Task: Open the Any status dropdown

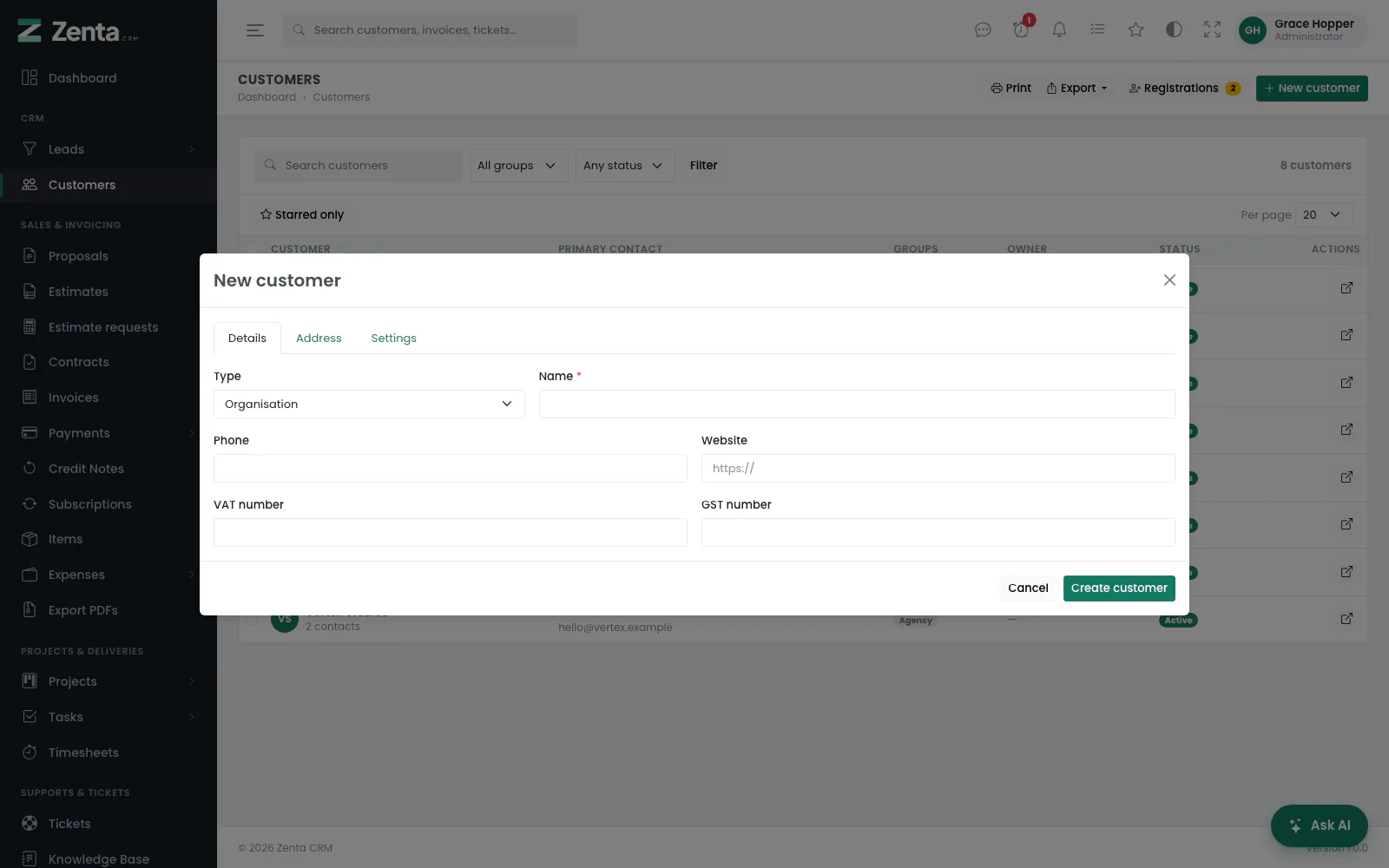Action: pyautogui.click(x=625, y=166)
